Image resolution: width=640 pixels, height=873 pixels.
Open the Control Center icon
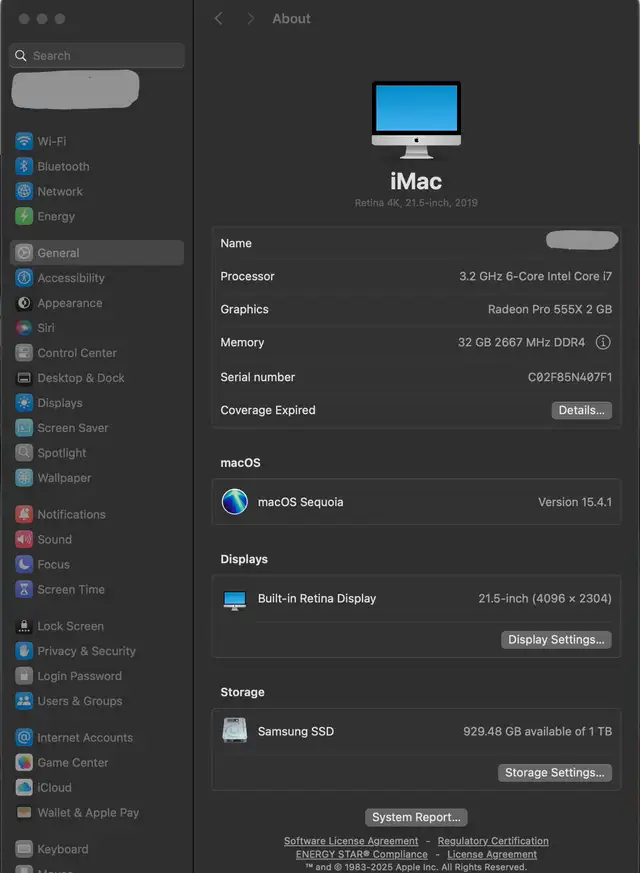pos(24,352)
